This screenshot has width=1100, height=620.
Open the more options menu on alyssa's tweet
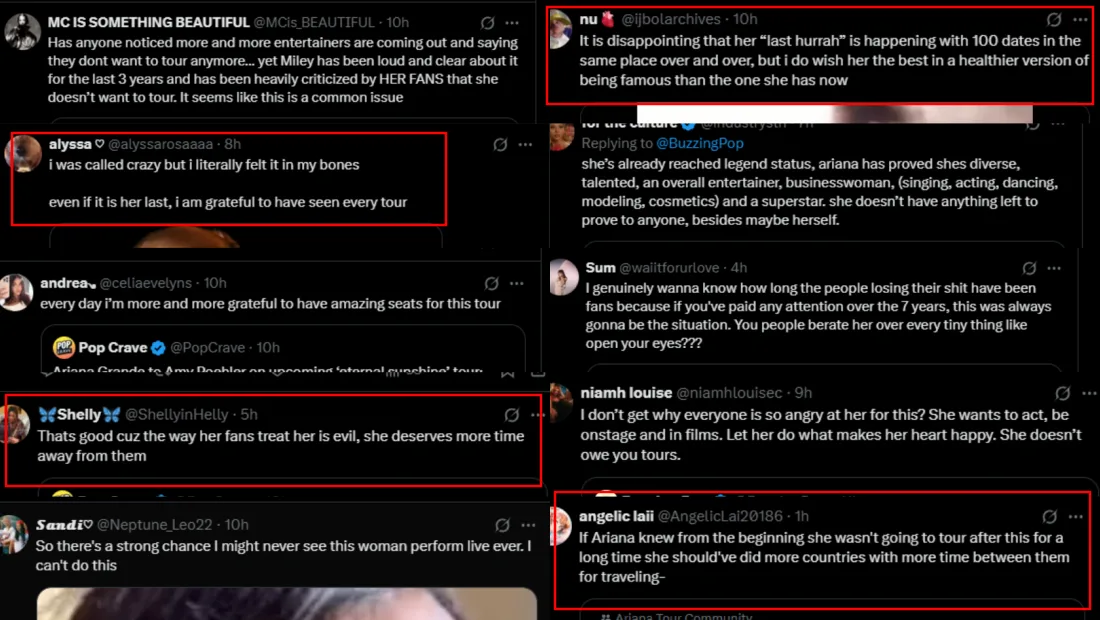(526, 145)
